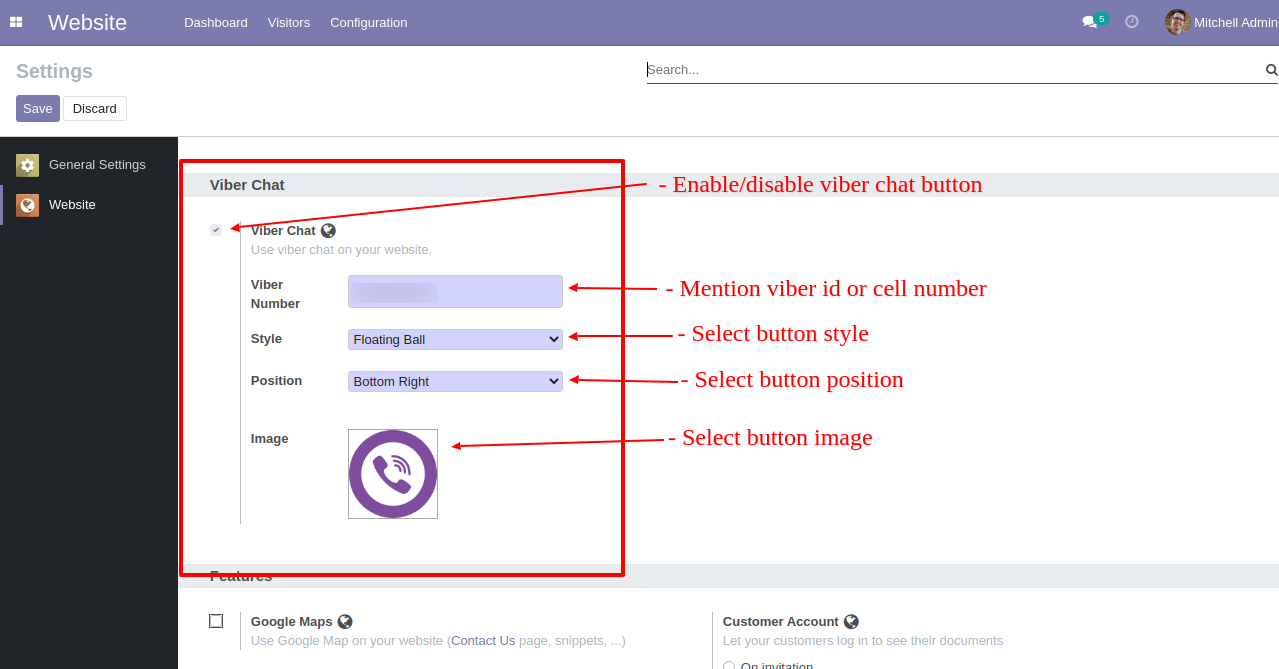
Task: Click the Viber logo image thumbnail
Action: [393, 474]
